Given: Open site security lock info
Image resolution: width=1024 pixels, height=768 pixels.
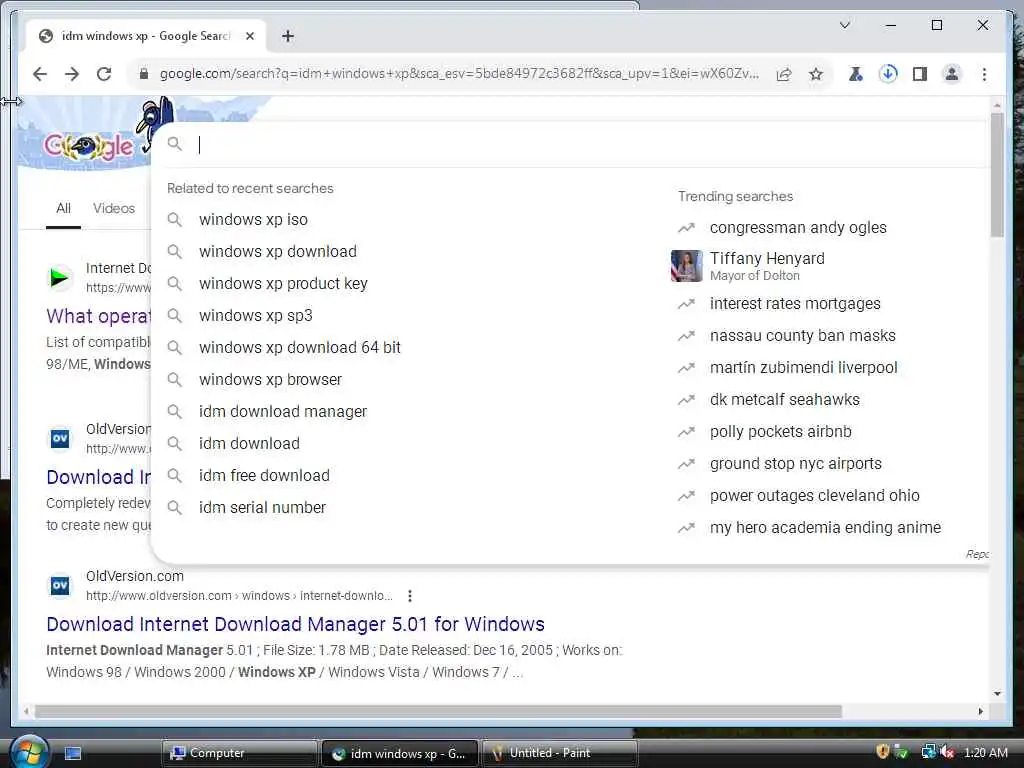Looking at the screenshot, I should click(144, 74).
